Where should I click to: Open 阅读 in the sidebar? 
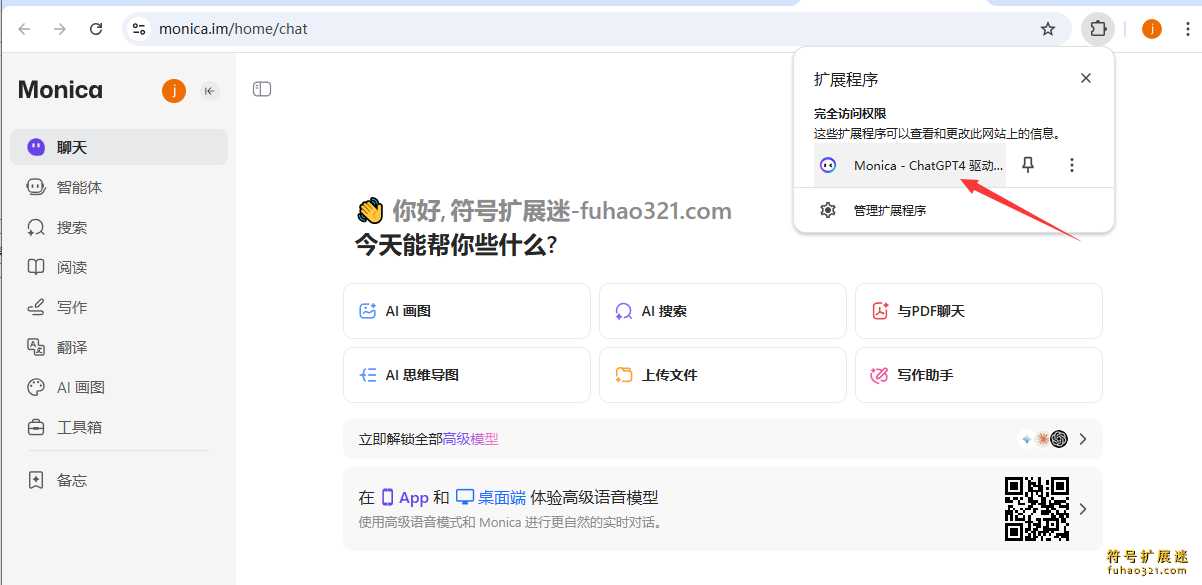point(119,267)
